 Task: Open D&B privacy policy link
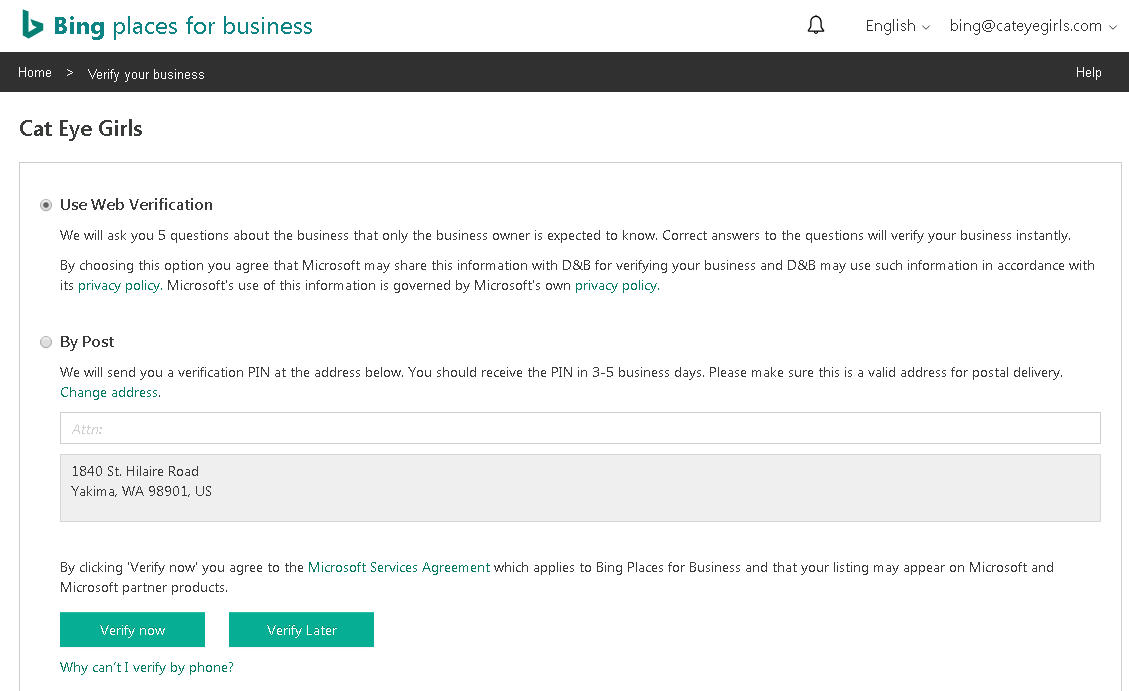coord(119,286)
